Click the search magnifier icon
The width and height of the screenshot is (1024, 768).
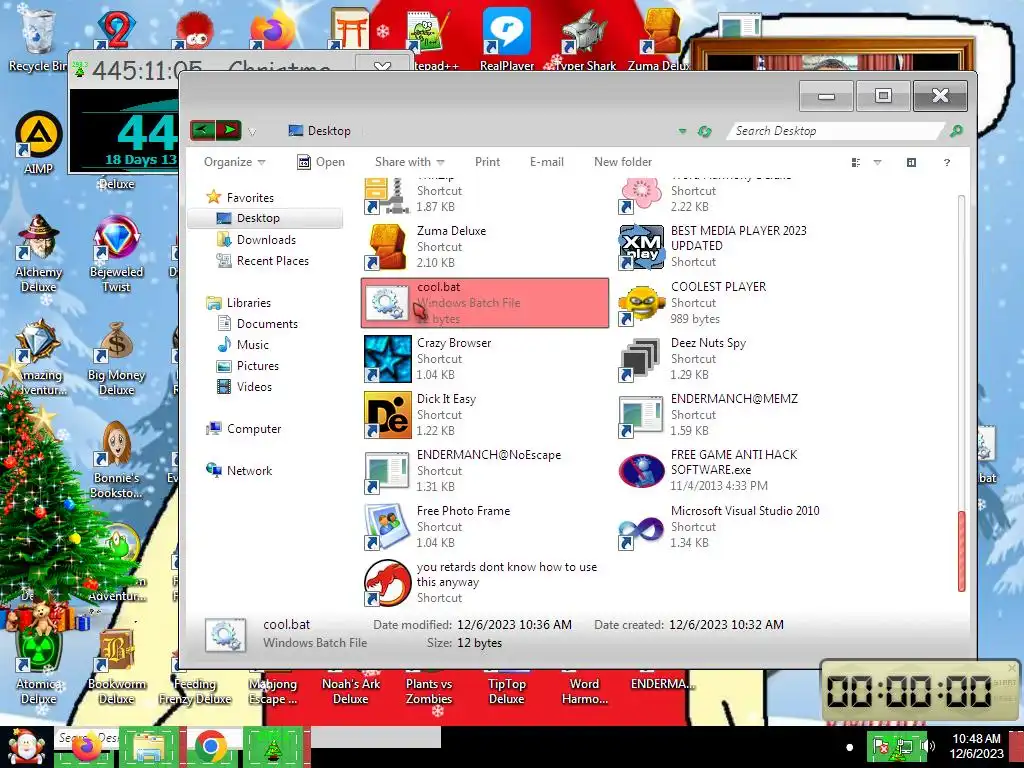[x=956, y=131]
